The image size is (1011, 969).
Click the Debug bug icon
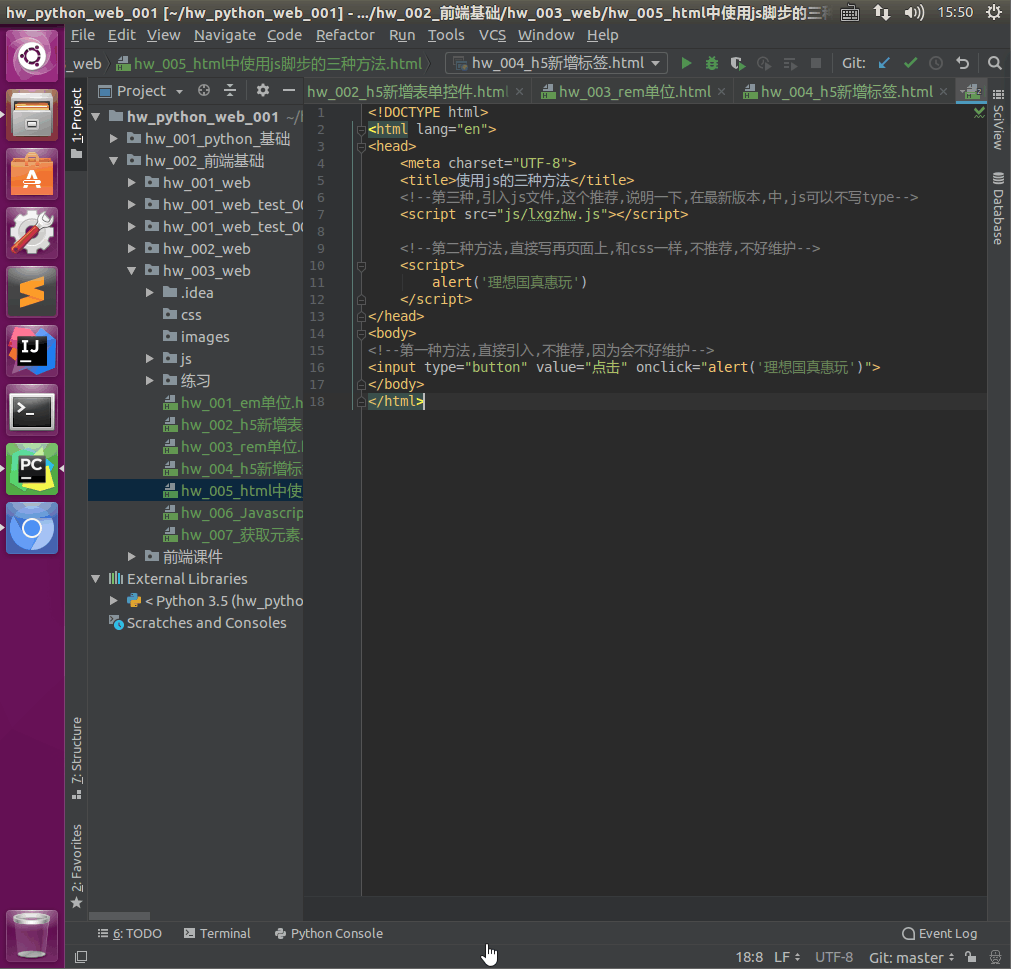(x=712, y=63)
